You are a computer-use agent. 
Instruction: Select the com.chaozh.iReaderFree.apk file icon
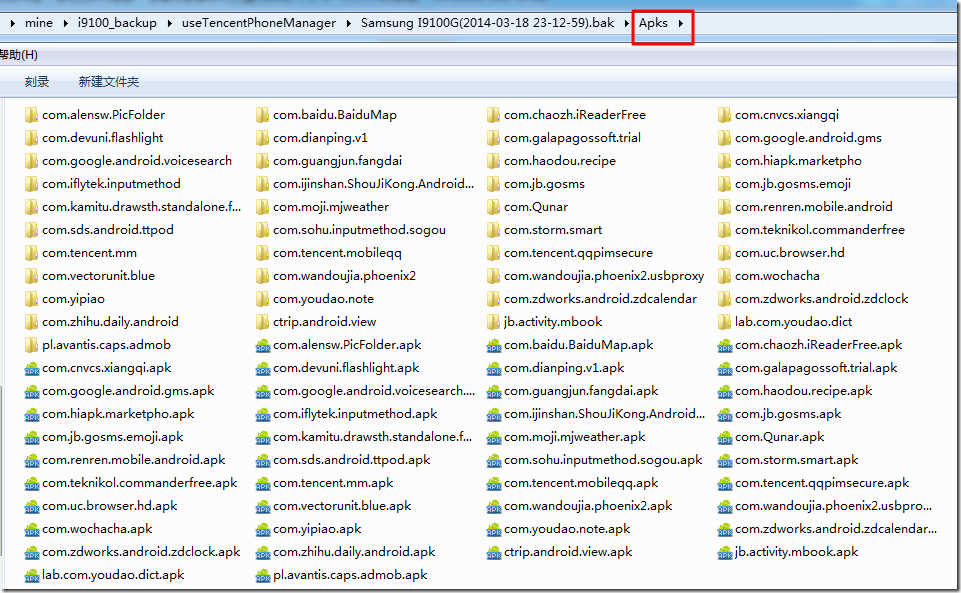(x=725, y=346)
